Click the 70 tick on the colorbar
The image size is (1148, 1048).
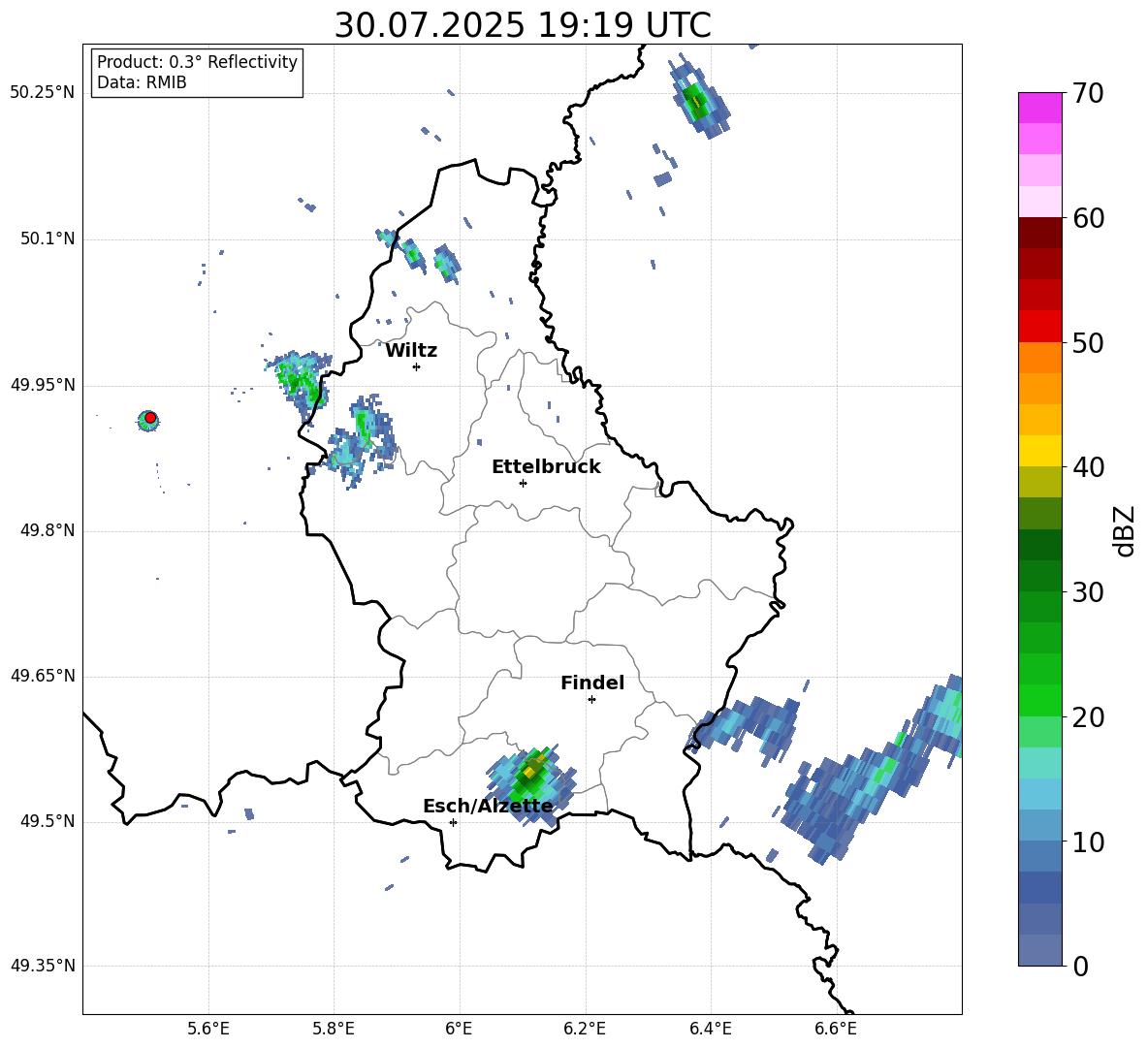point(1088,94)
